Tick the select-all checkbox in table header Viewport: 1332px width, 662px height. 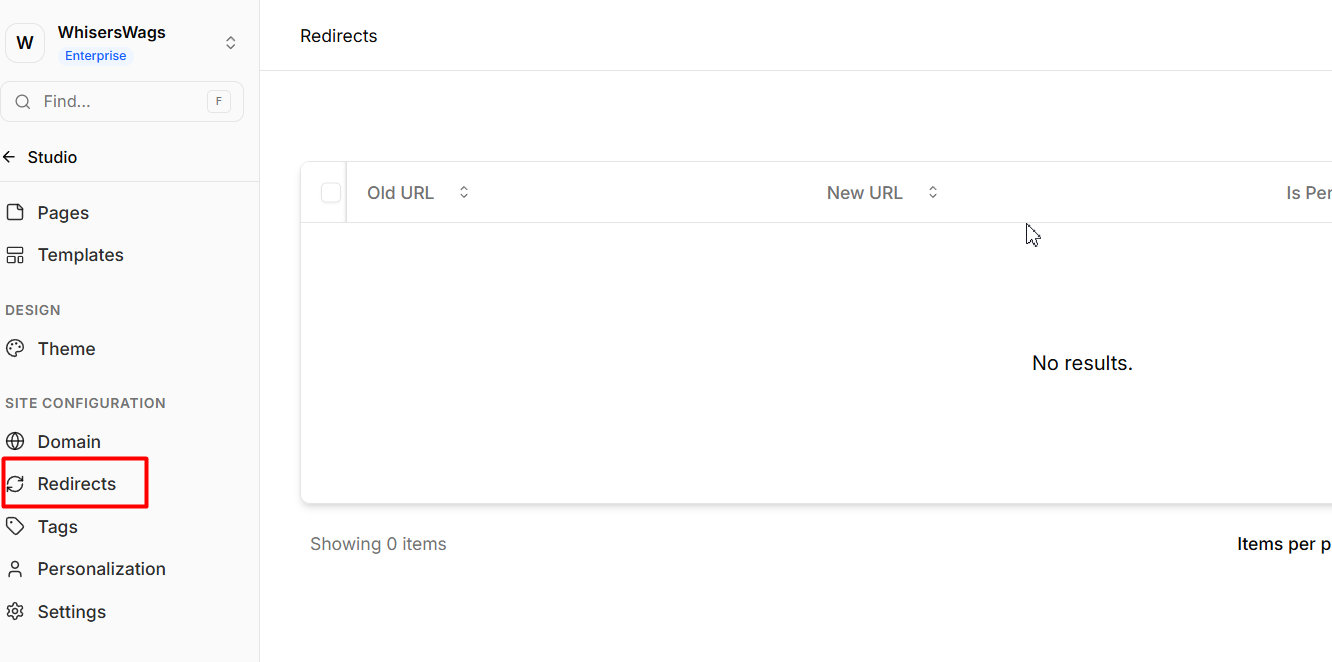[x=331, y=193]
